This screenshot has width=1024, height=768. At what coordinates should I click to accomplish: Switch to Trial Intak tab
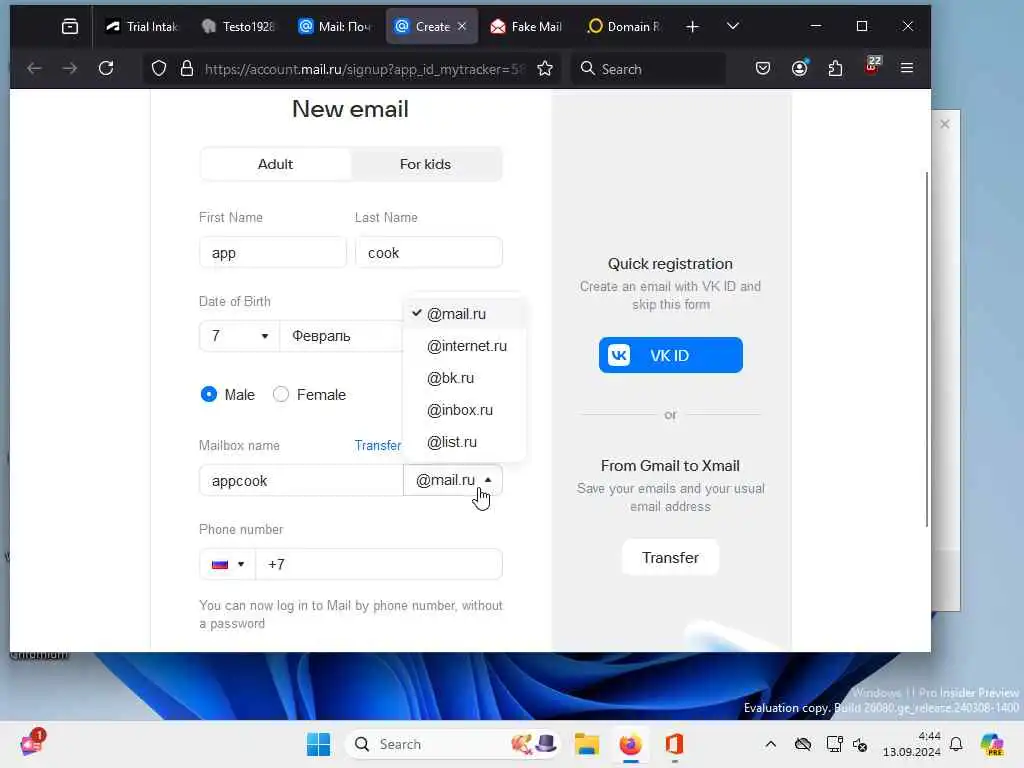[142, 27]
